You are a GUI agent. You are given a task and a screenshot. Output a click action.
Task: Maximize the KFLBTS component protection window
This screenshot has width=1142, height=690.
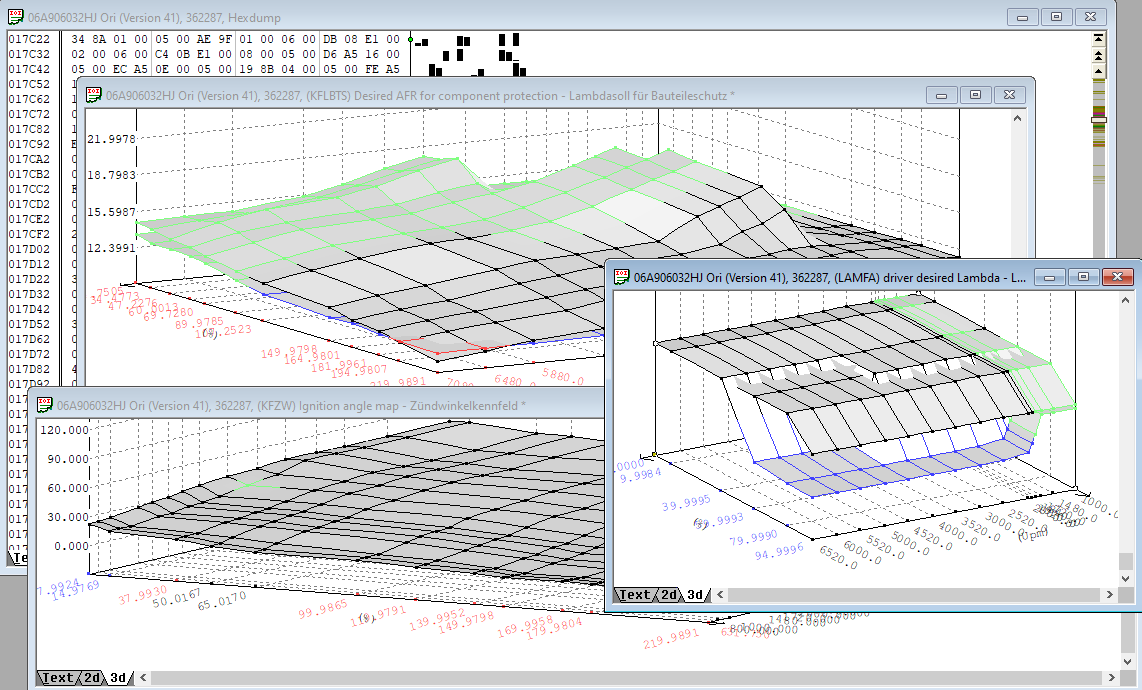click(x=975, y=95)
